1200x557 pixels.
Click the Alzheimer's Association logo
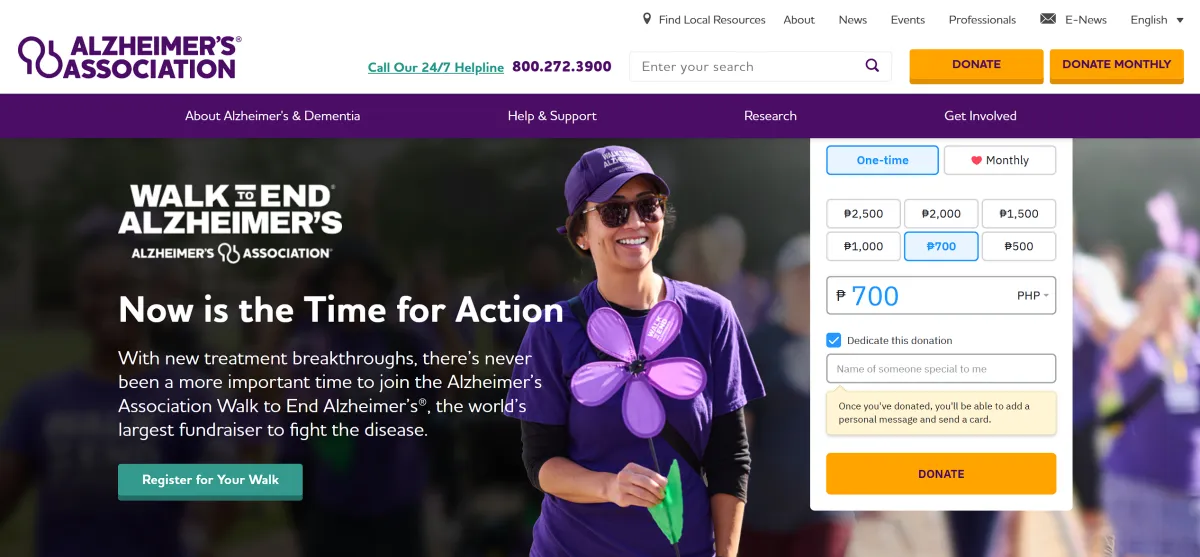pyautogui.click(x=130, y=57)
